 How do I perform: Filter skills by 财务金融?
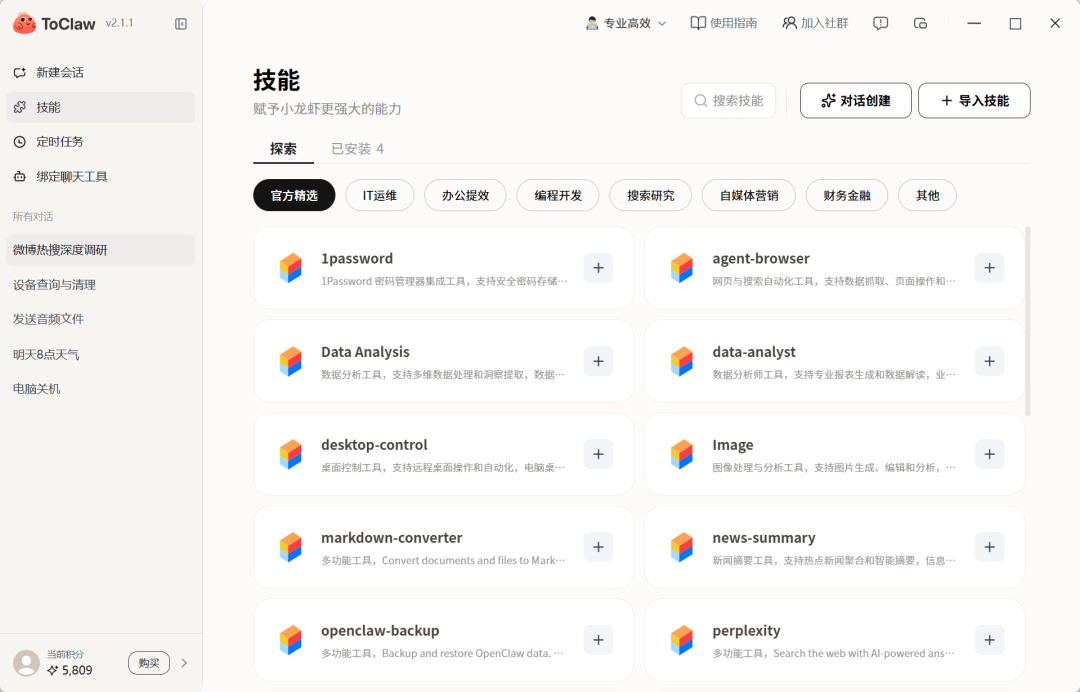pos(847,196)
